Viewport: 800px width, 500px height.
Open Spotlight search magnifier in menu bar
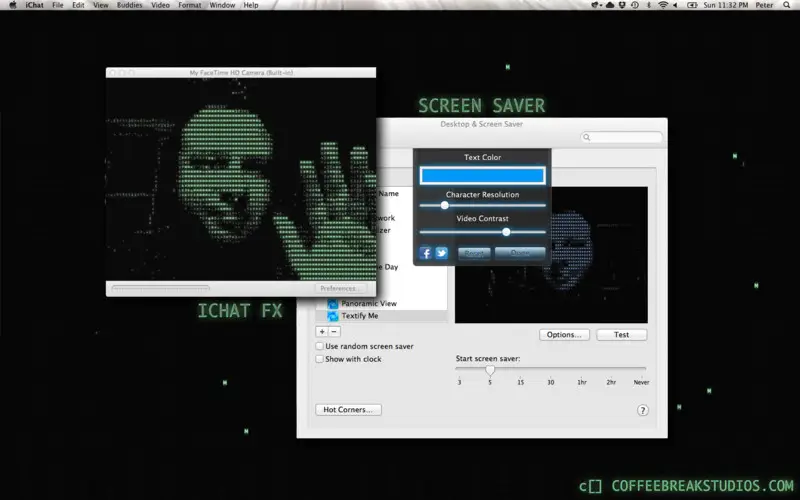786,5
